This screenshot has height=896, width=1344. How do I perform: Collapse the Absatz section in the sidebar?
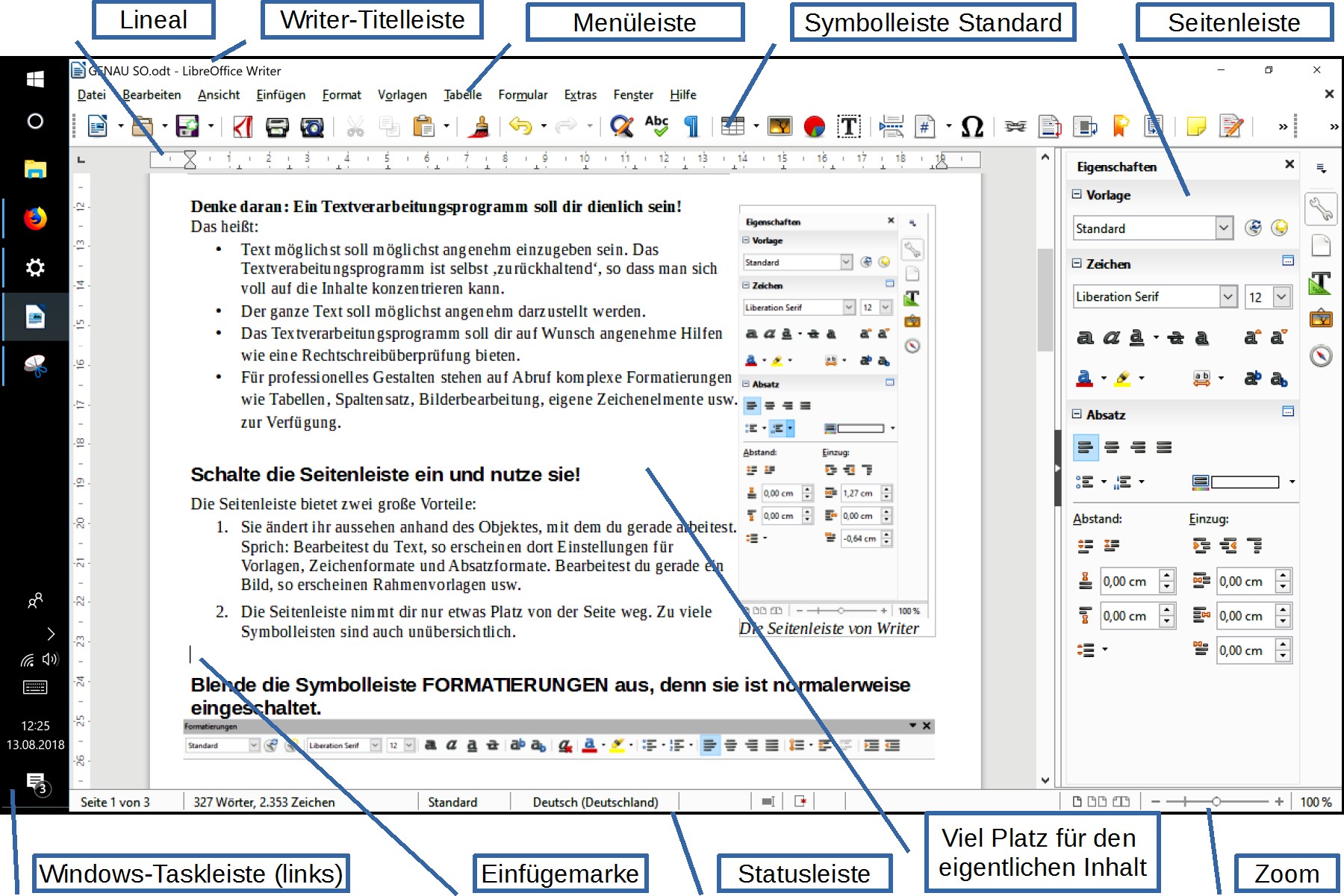1077,414
